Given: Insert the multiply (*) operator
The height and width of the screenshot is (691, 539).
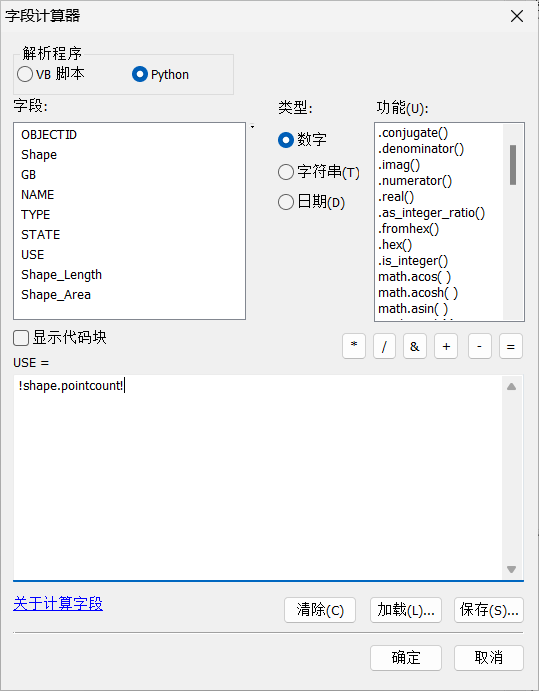Looking at the screenshot, I should tap(354, 346).
